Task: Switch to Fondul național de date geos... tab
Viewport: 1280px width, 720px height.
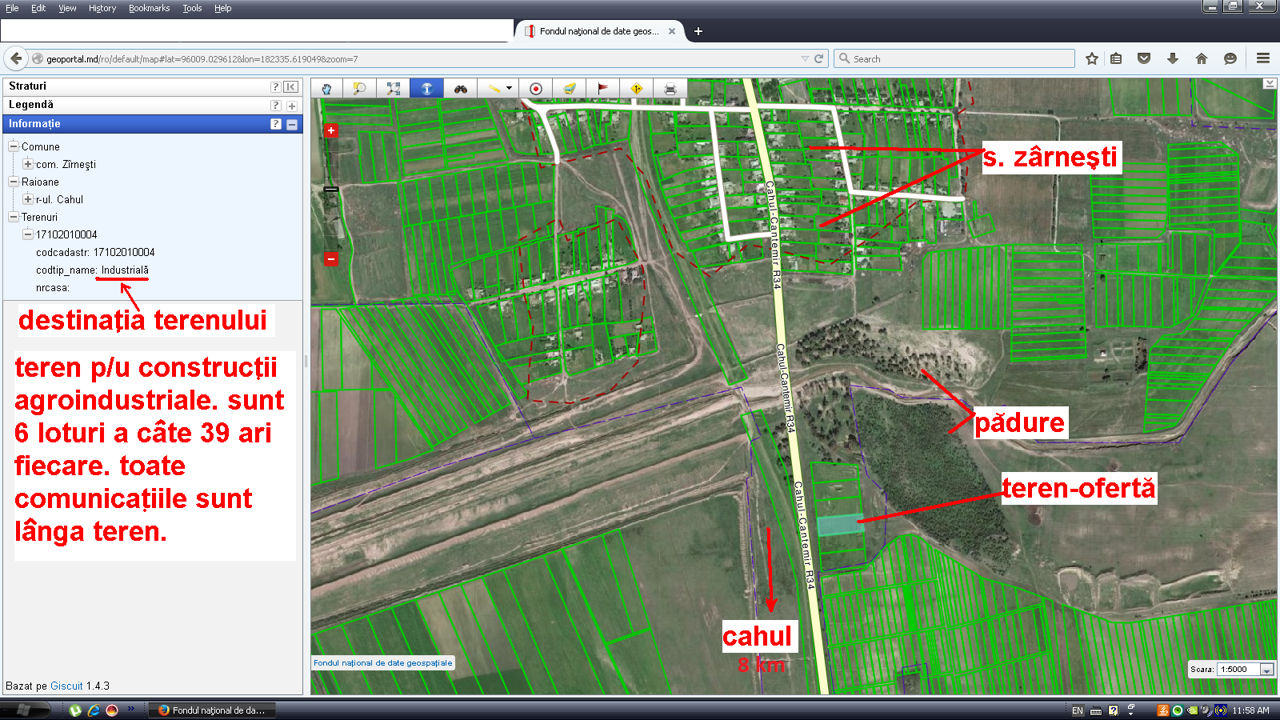Action: [598, 31]
